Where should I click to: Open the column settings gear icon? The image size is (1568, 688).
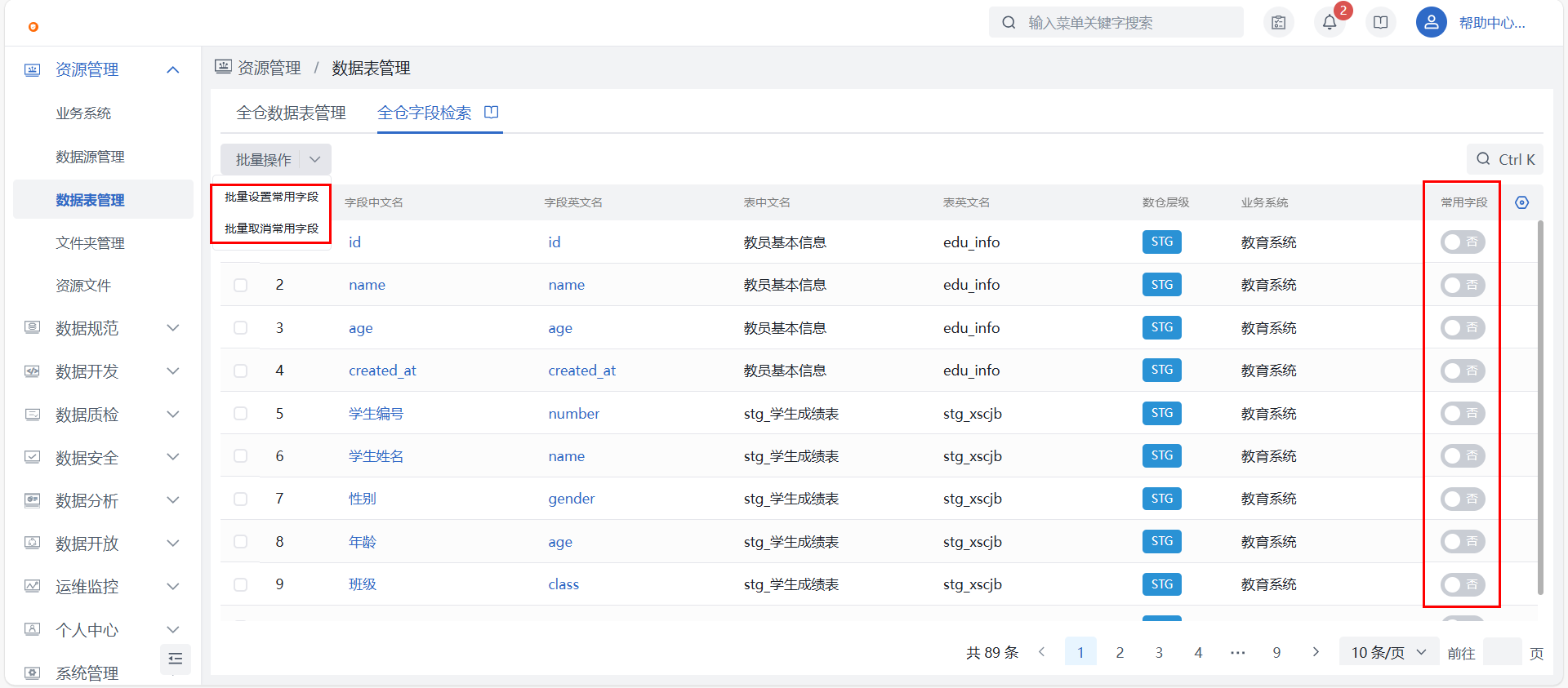tap(1522, 202)
